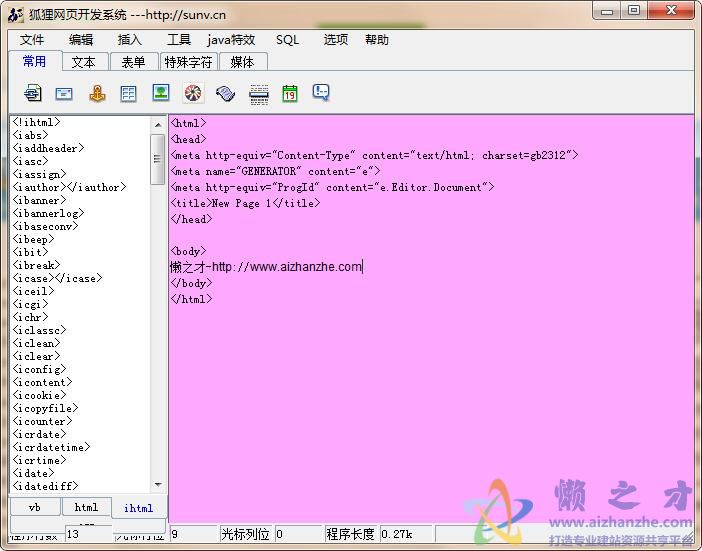Viewport: 702px width, 551px height.
Task: Insert a comment with speech bubble icon
Action: tap(321, 93)
